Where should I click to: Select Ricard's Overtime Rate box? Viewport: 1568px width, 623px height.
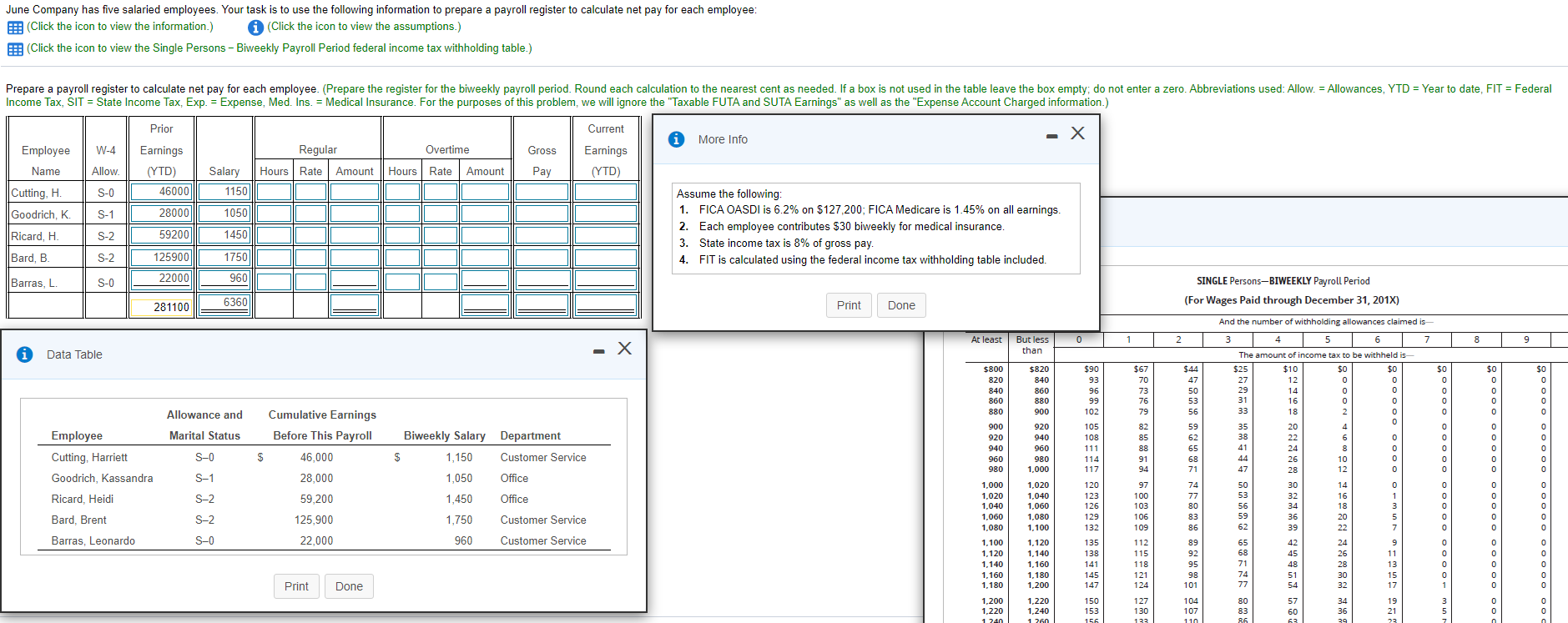tap(441, 235)
